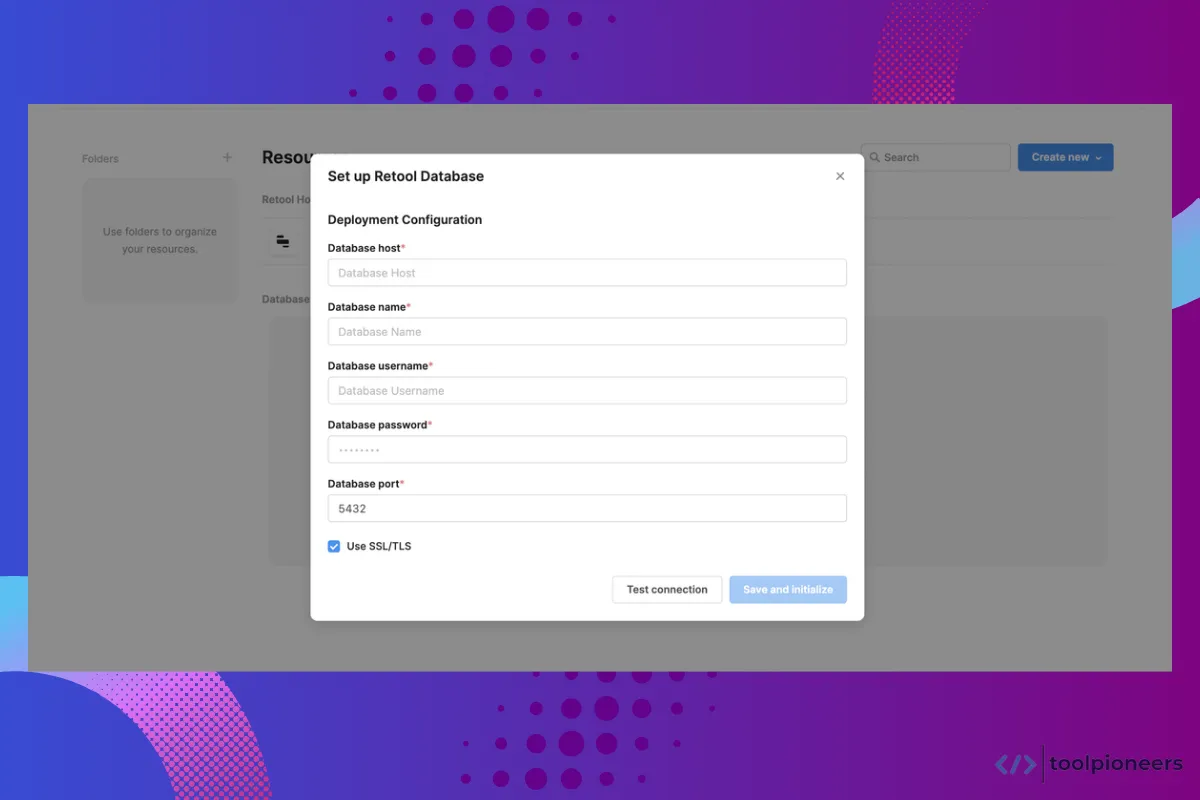Click the Database password field
The image size is (1200, 800).
tap(587, 450)
